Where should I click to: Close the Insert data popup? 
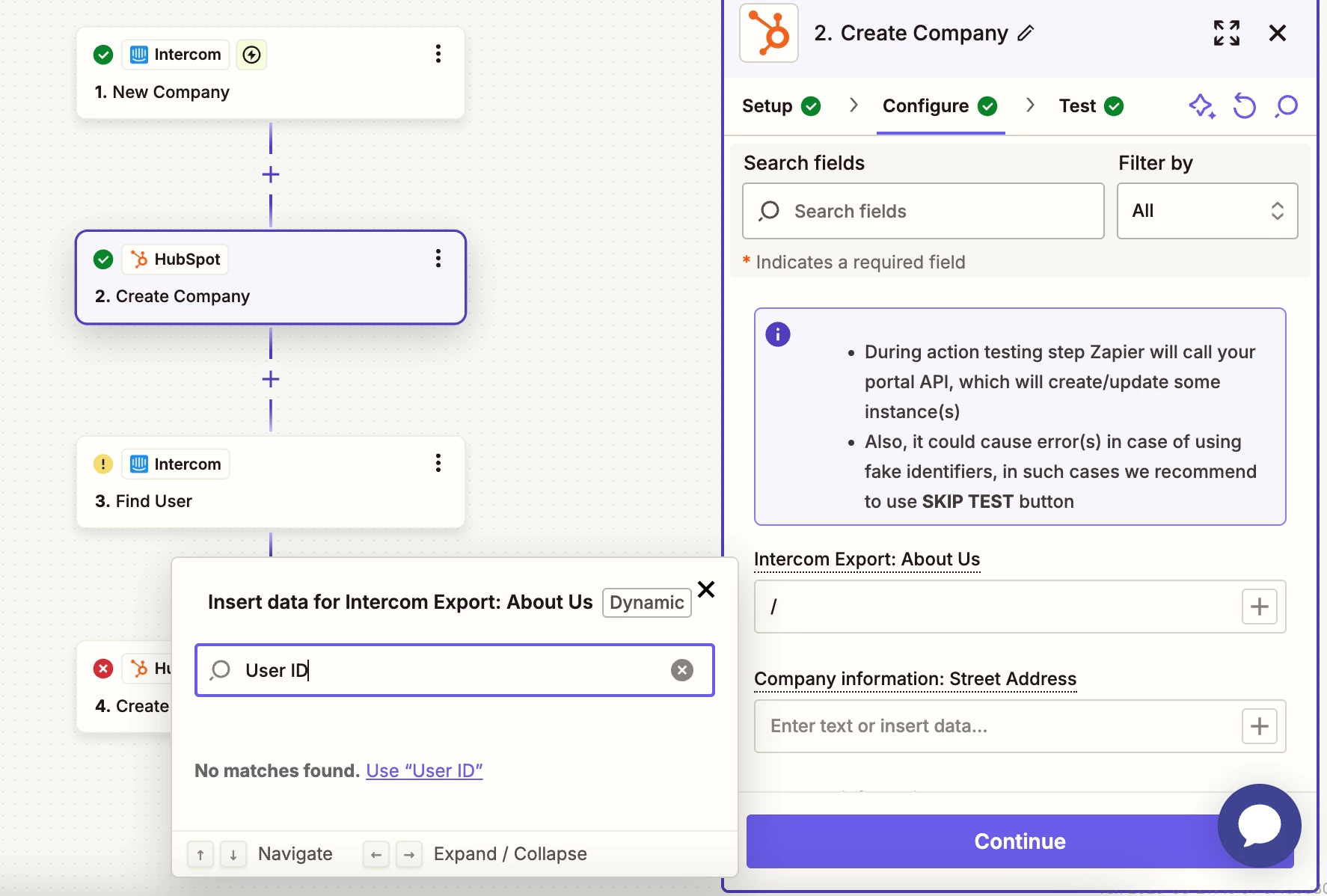click(706, 590)
